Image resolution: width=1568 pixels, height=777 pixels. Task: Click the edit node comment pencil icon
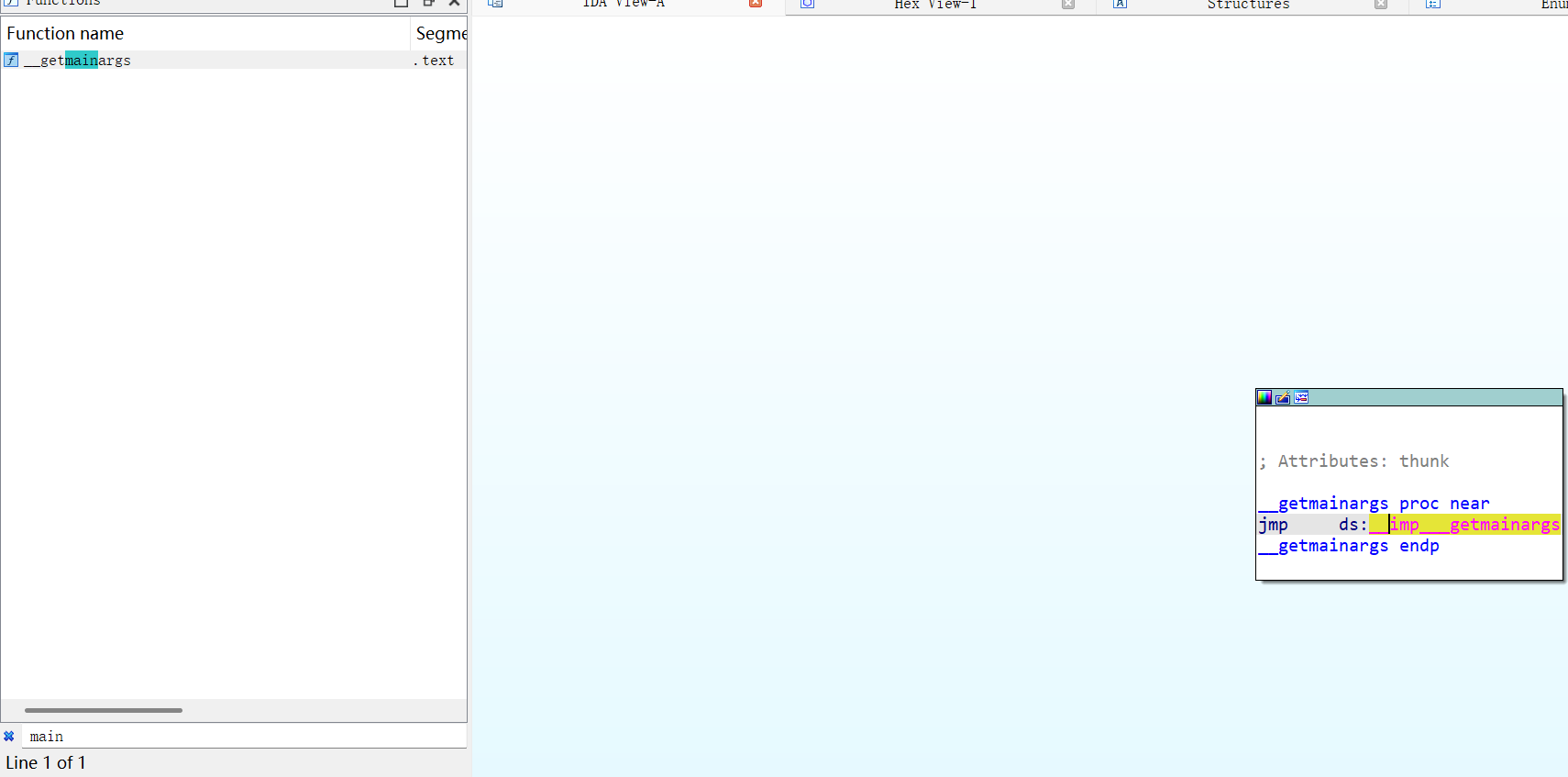[1283, 397]
